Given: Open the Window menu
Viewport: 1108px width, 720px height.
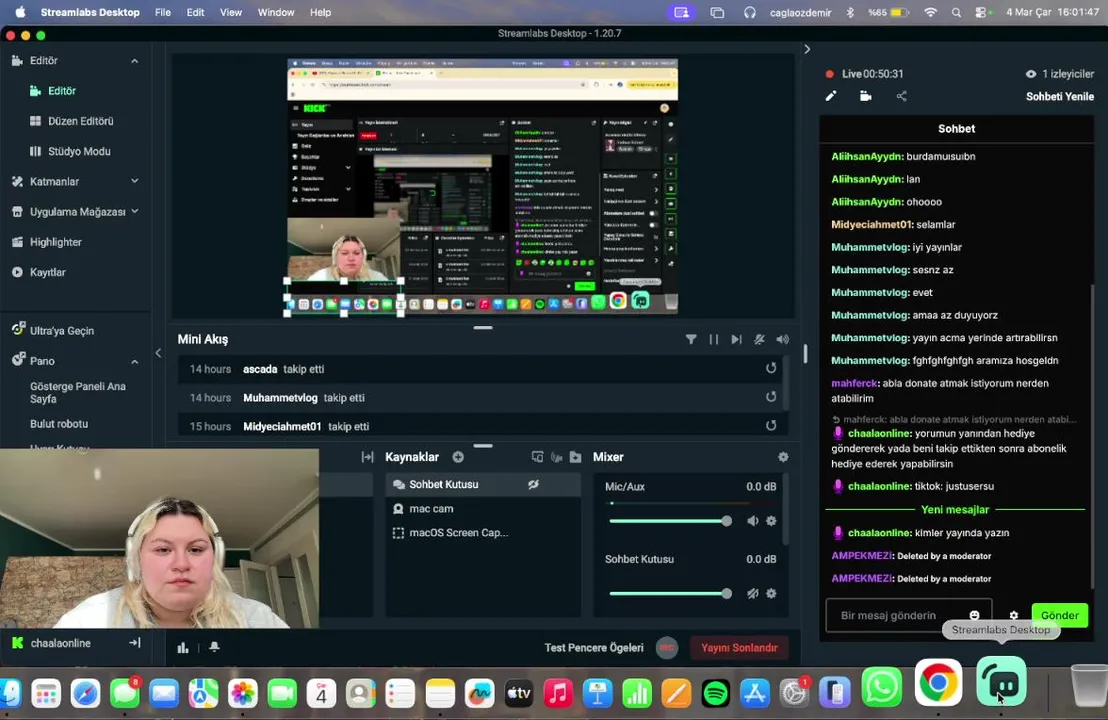Looking at the screenshot, I should (x=276, y=12).
